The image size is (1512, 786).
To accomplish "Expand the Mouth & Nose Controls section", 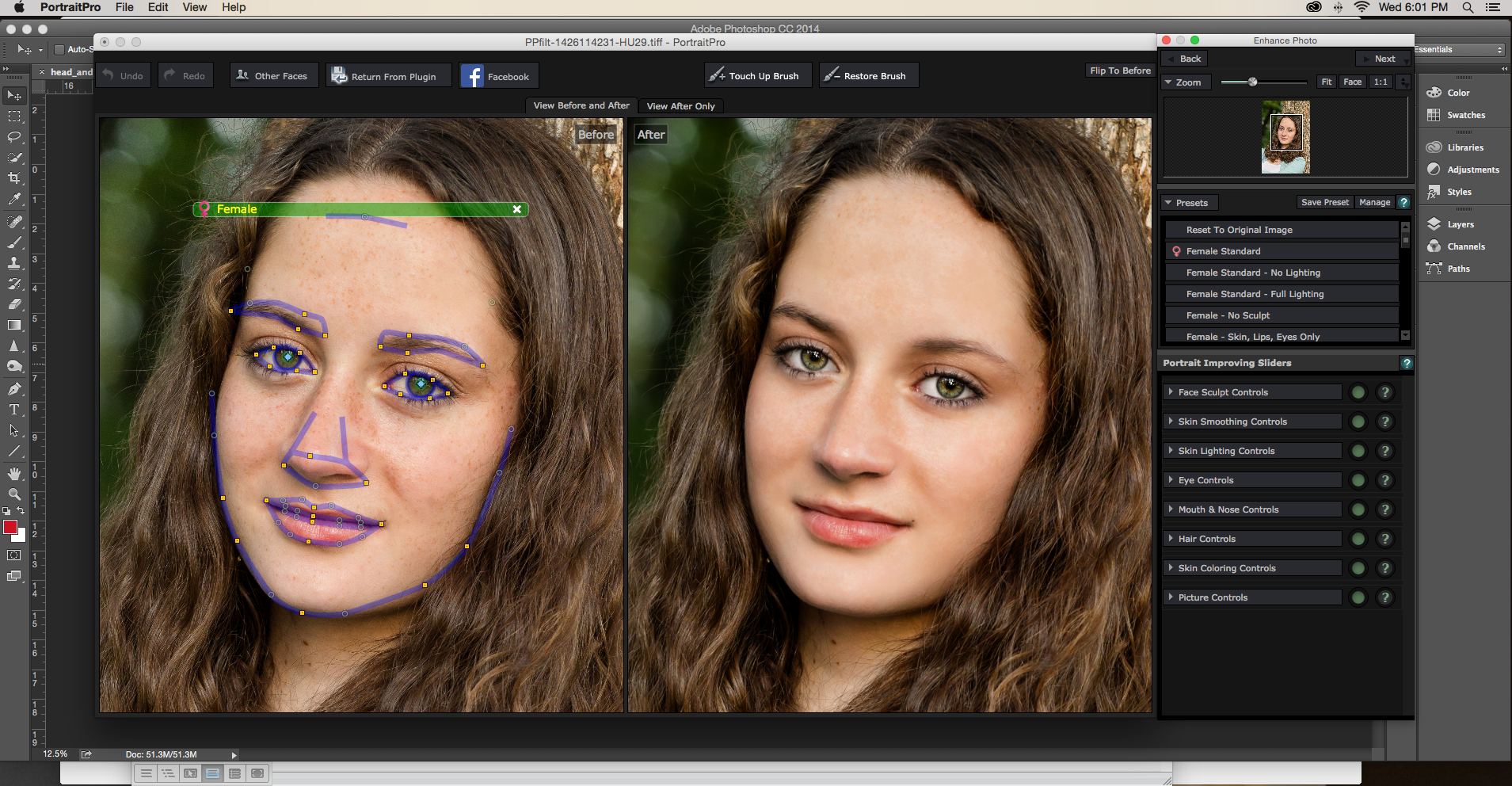I will [x=1252, y=509].
